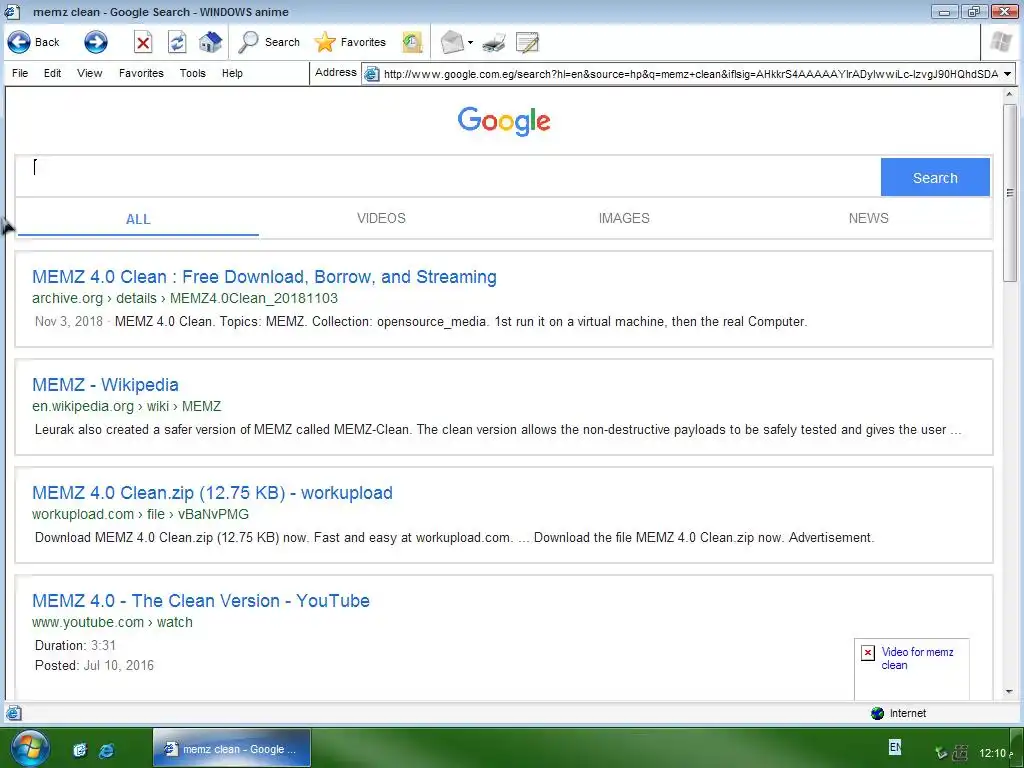
Task: Switch to NEWS results tab
Action: (x=869, y=218)
